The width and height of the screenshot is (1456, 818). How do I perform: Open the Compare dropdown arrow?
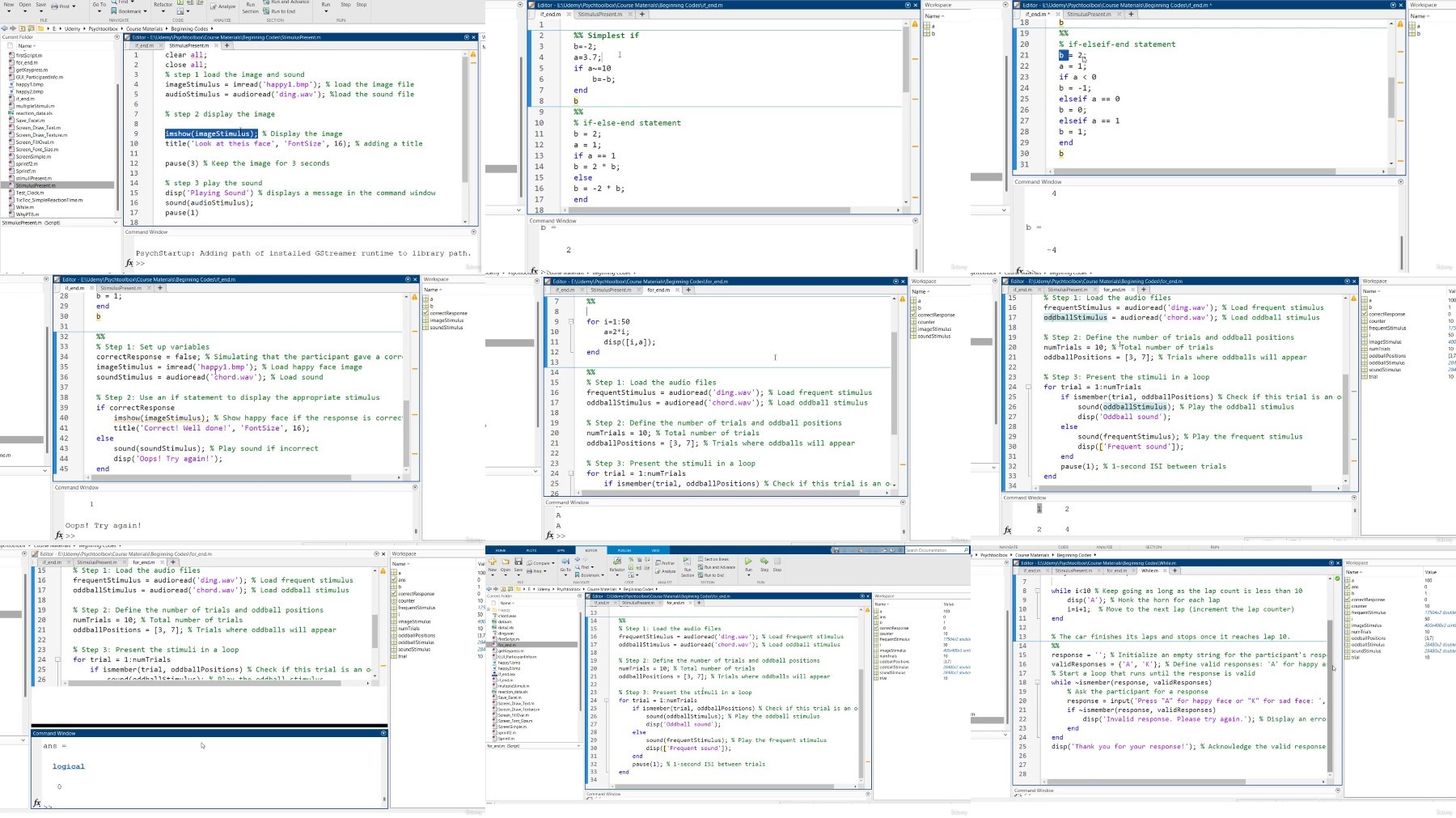(553, 563)
